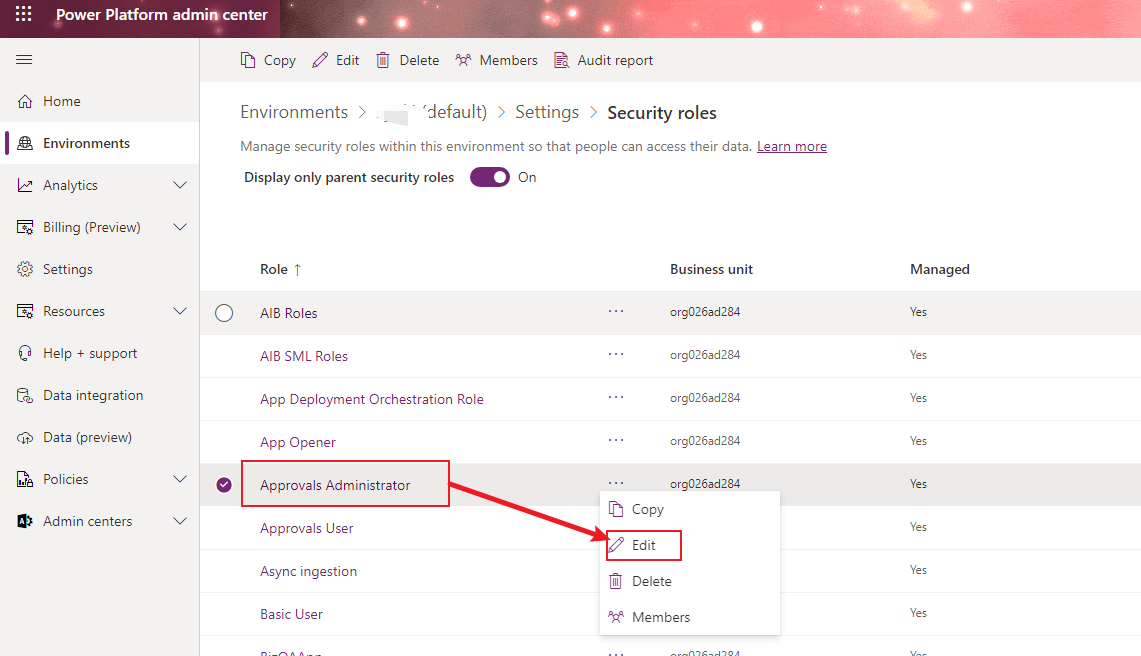1141x656 pixels.
Task: Collapse the navigation hamburger menu
Action: click(24, 60)
